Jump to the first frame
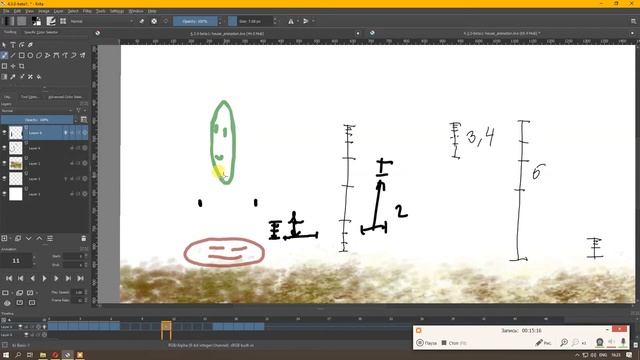The image size is (640, 360). pyautogui.click(x=9, y=278)
